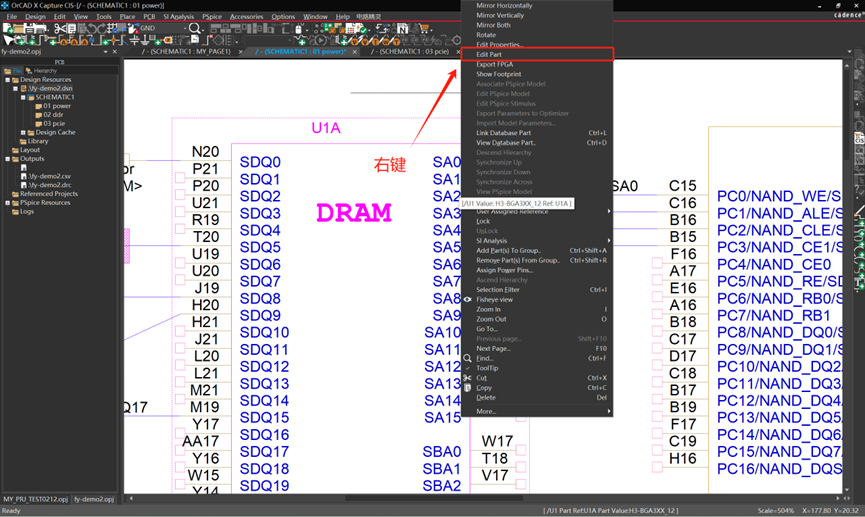Switch to the File tab in project panel
865x517 pixels.
pos(13,71)
